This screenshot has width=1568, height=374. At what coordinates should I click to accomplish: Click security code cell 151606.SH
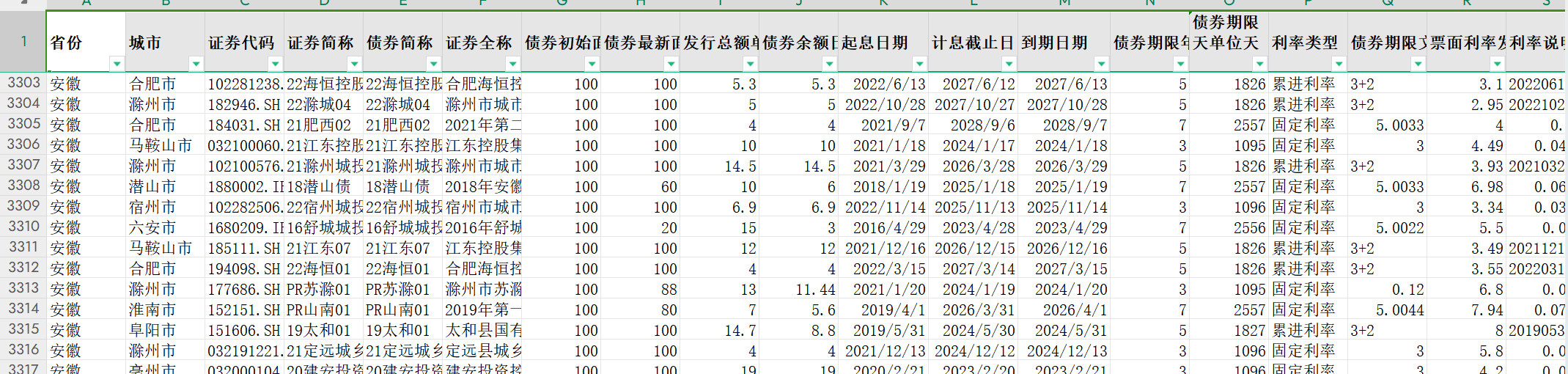[x=244, y=330]
